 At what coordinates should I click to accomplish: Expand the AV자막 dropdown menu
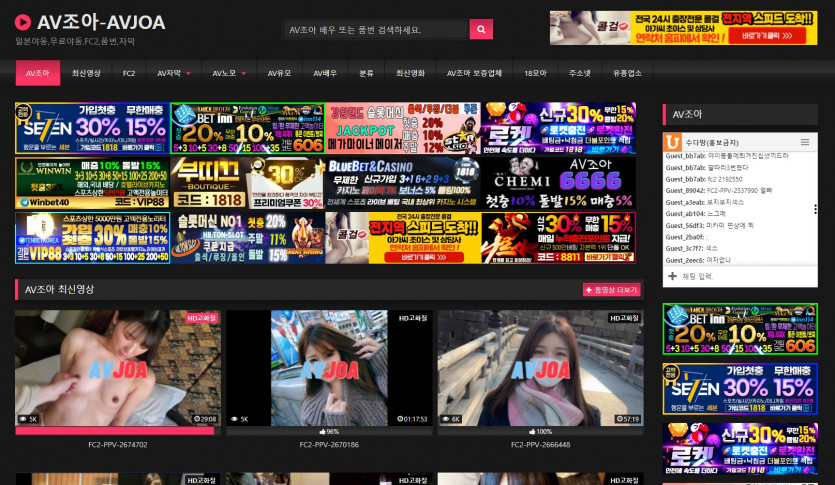pos(173,73)
